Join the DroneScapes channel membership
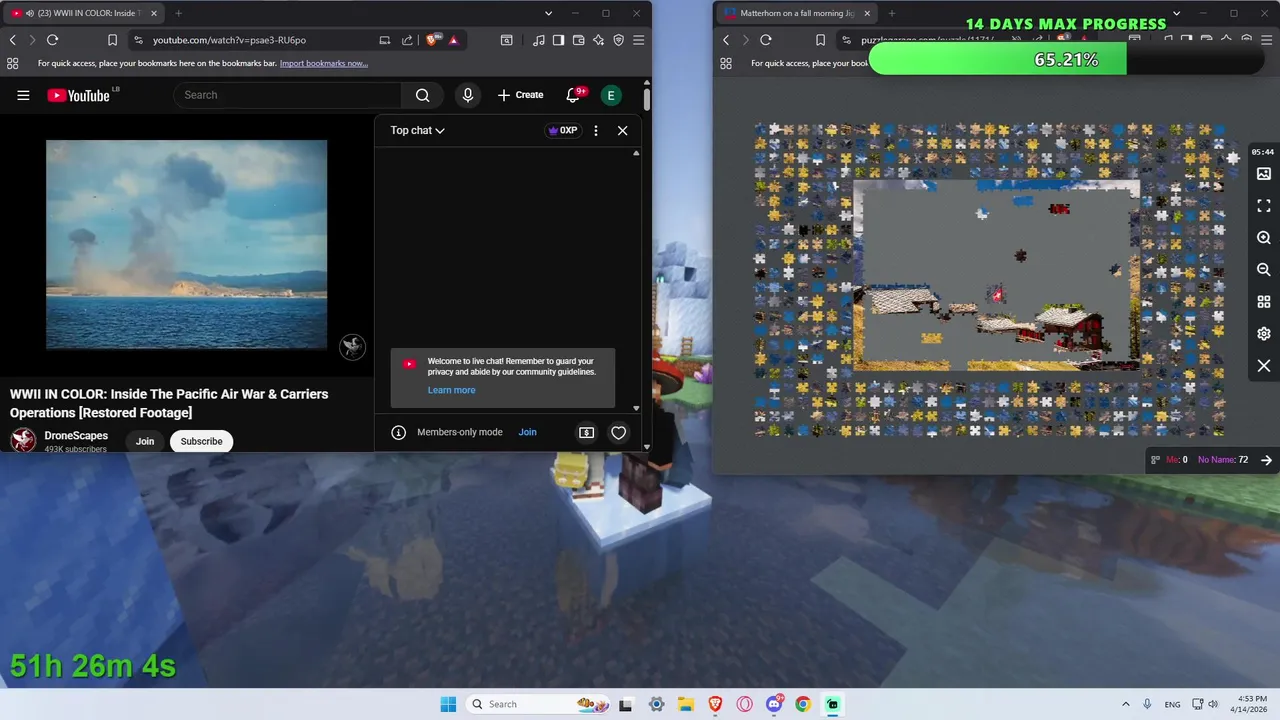 [x=145, y=441]
